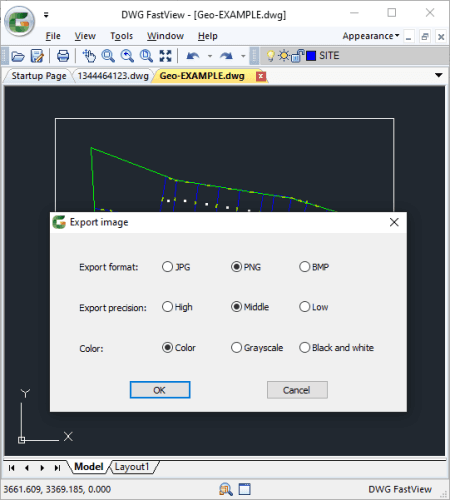Image resolution: width=450 pixels, height=500 pixels.
Task: Minimize the document child window
Action: tap(409, 36)
